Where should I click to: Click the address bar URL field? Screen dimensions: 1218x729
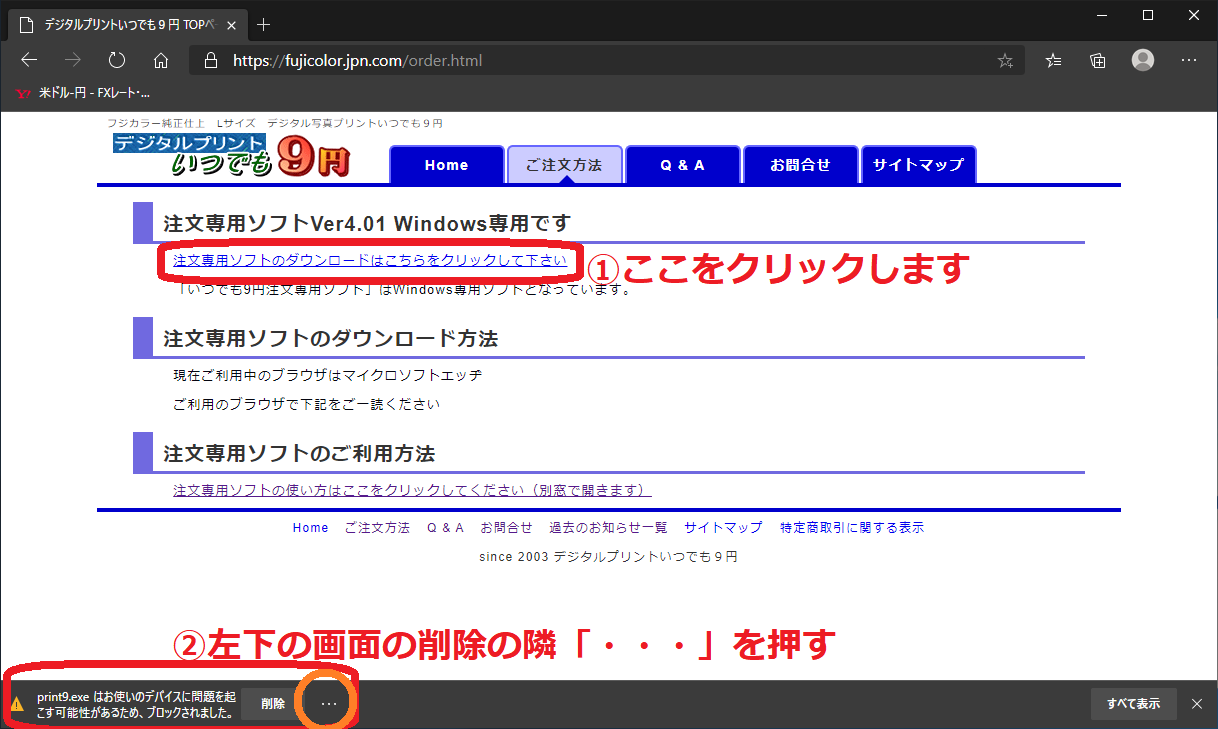pyautogui.click(x=600, y=61)
